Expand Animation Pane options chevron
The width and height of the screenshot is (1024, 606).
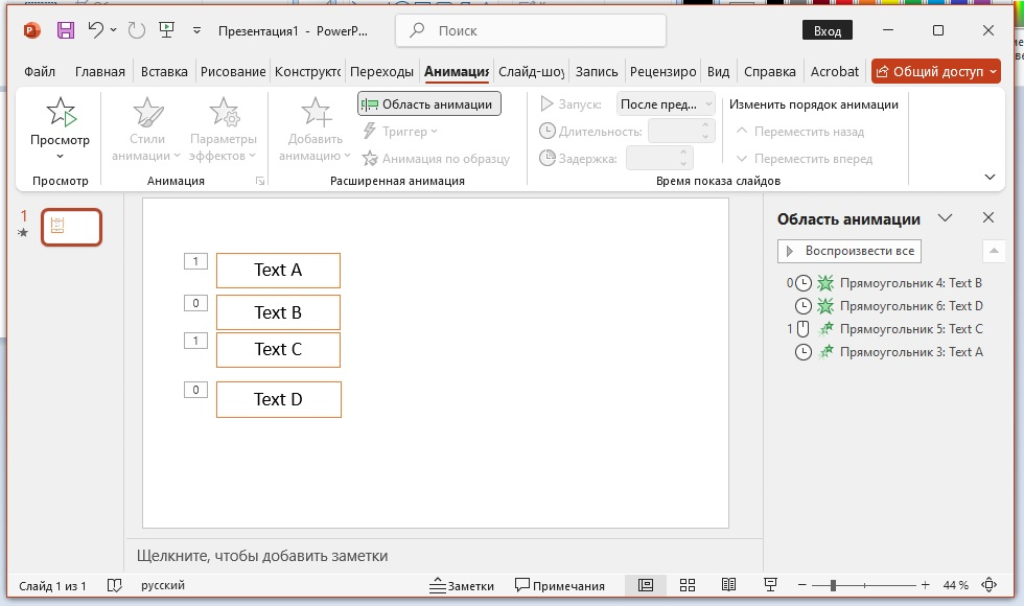[944, 219]
